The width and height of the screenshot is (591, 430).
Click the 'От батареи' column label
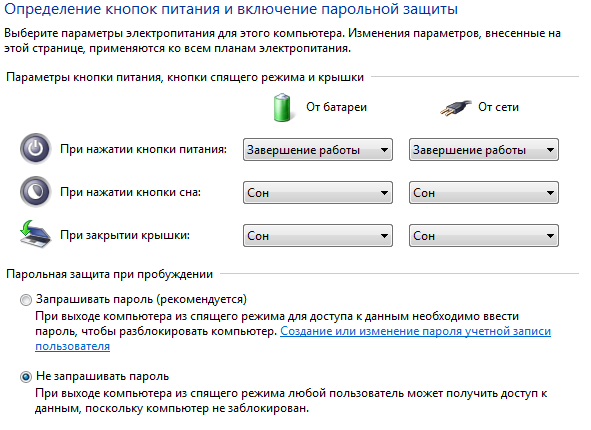coord(336,107)
